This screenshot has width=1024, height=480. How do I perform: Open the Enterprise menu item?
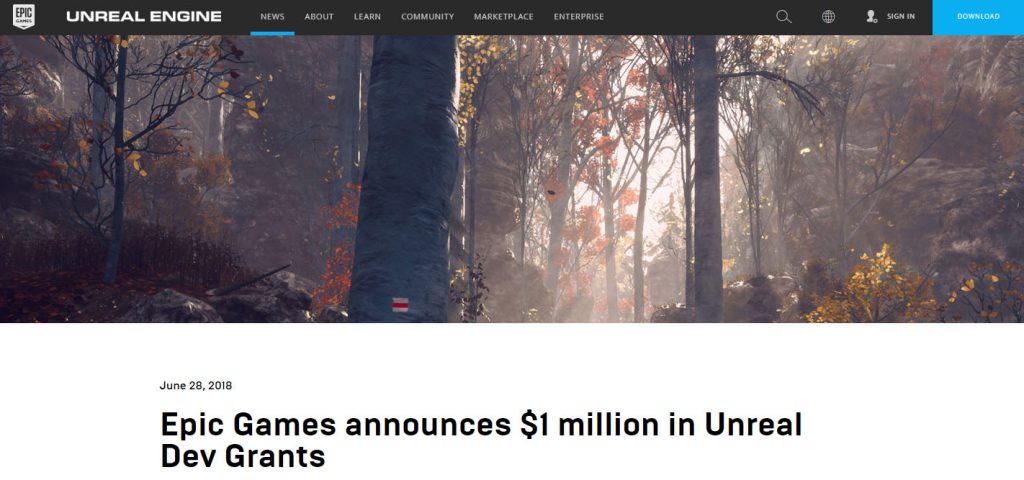coord(579,17)
